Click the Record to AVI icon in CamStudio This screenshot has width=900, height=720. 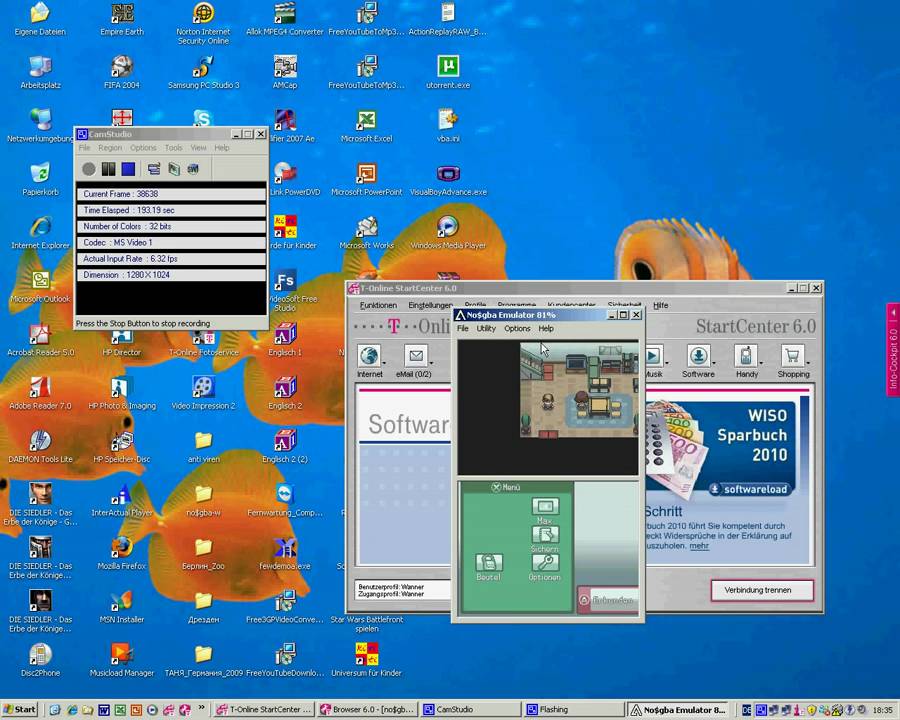click(x=174, y=169)
